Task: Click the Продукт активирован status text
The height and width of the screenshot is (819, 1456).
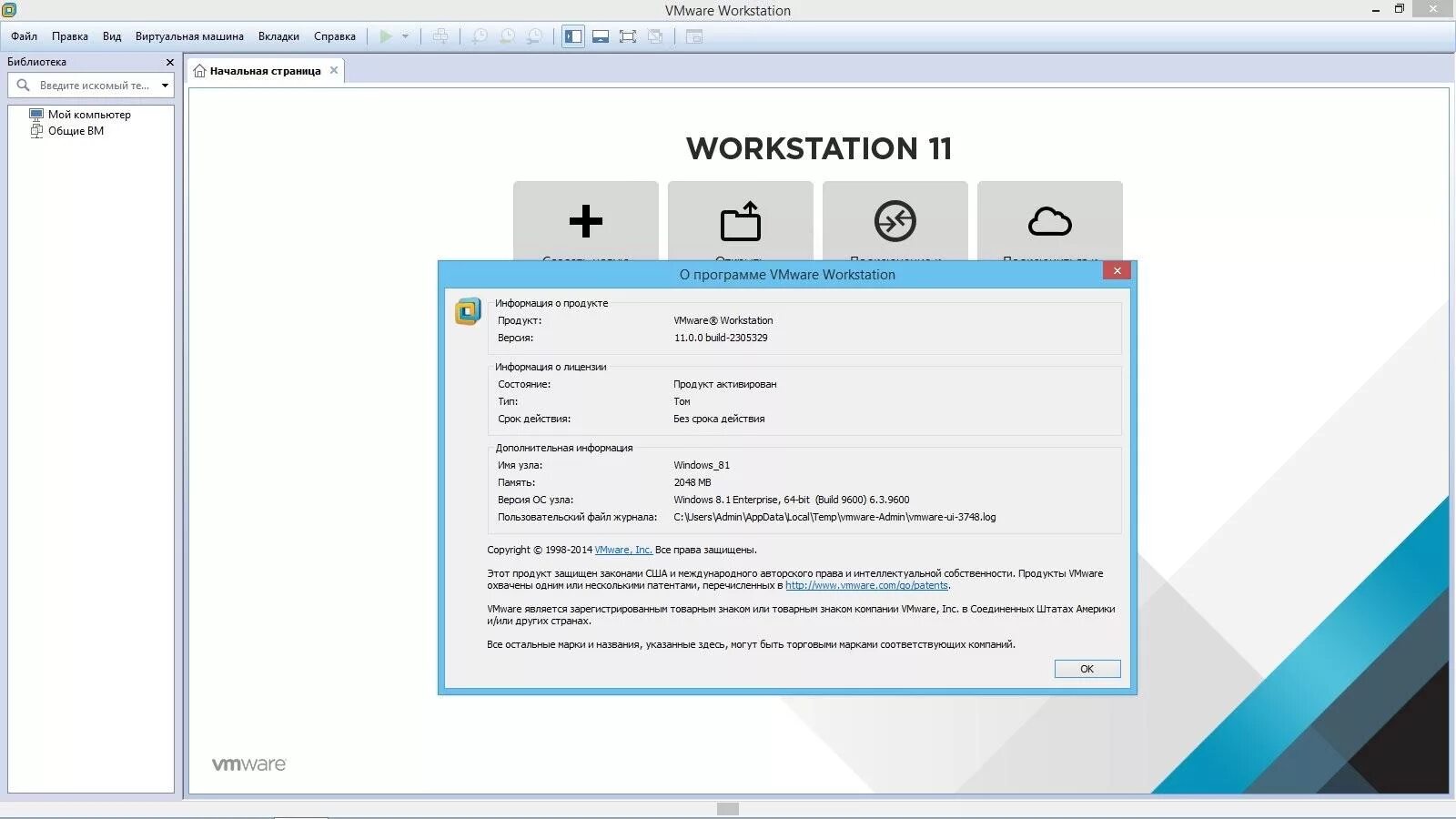Action: [x=725, y=384]
